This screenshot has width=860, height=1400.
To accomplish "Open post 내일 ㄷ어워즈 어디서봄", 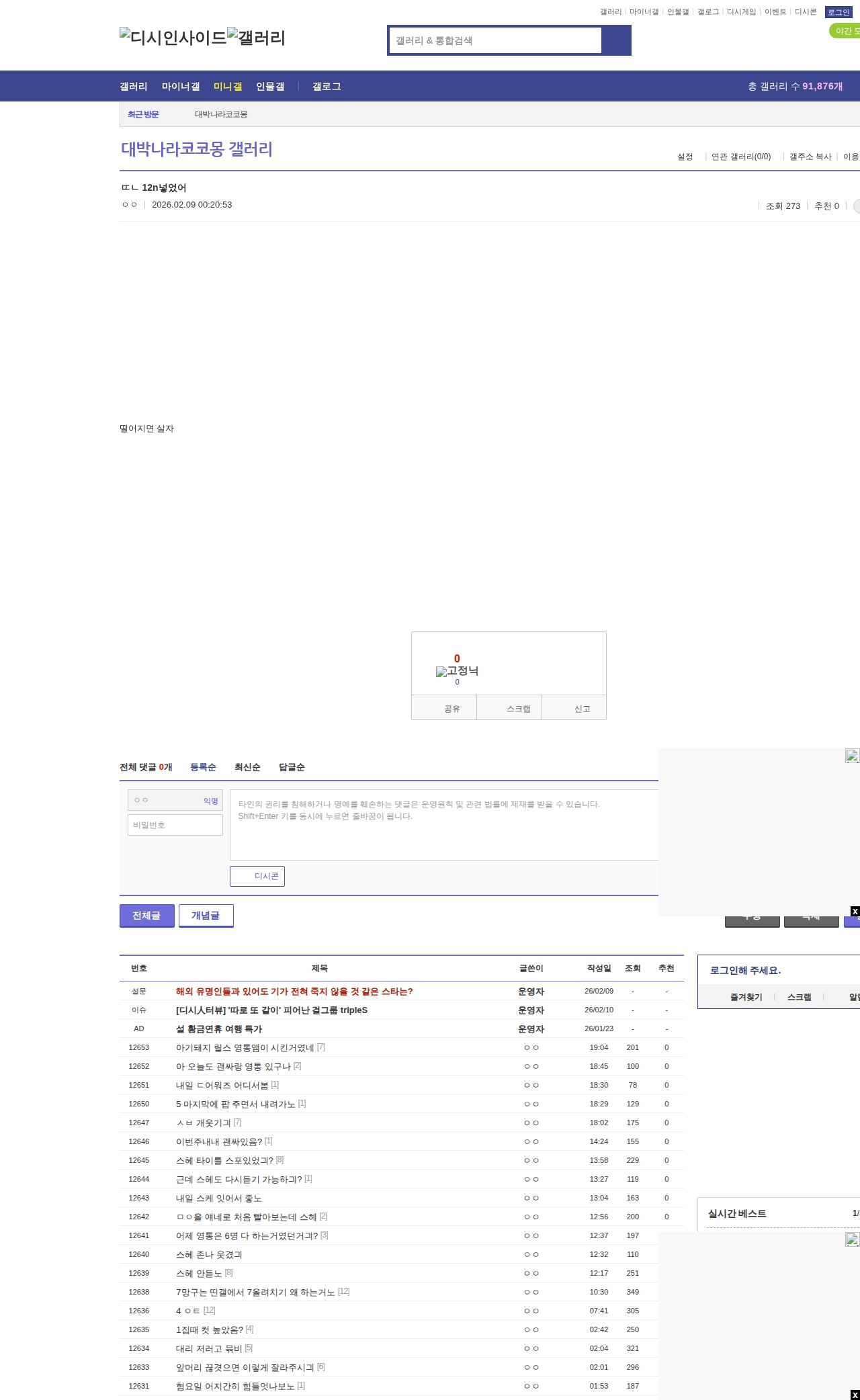I will coord(222,1085).
